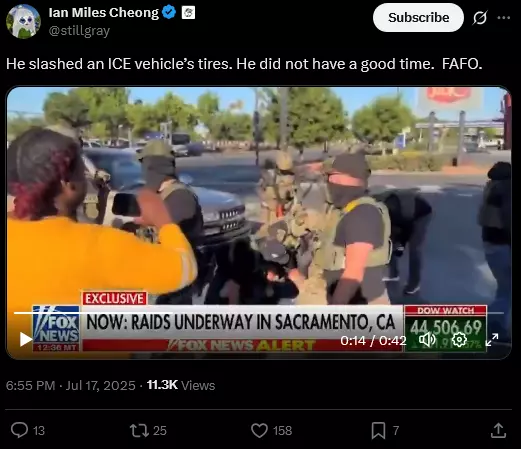Bookmark this post
The width and height of the screenshot is (521, 449).
(378, 430)
